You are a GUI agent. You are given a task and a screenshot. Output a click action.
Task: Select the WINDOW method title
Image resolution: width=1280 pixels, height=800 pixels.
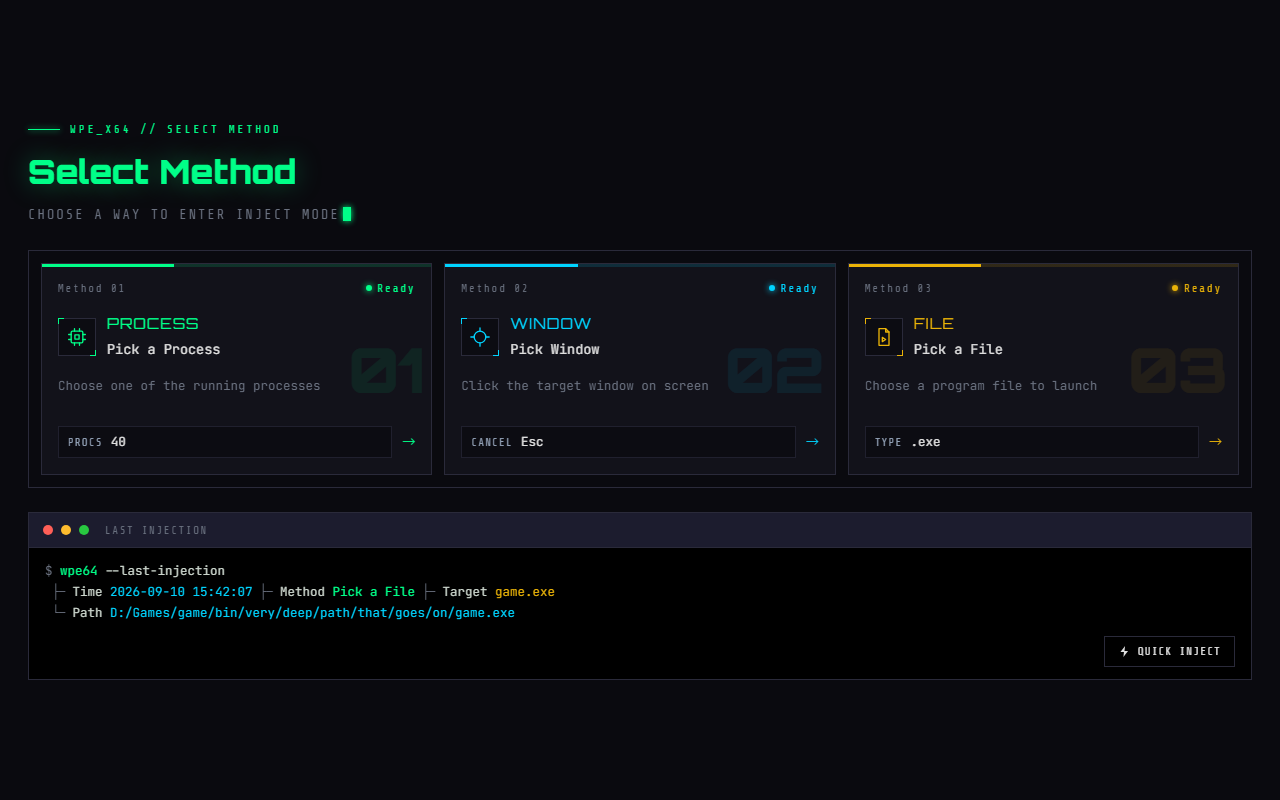pos(550,324)
